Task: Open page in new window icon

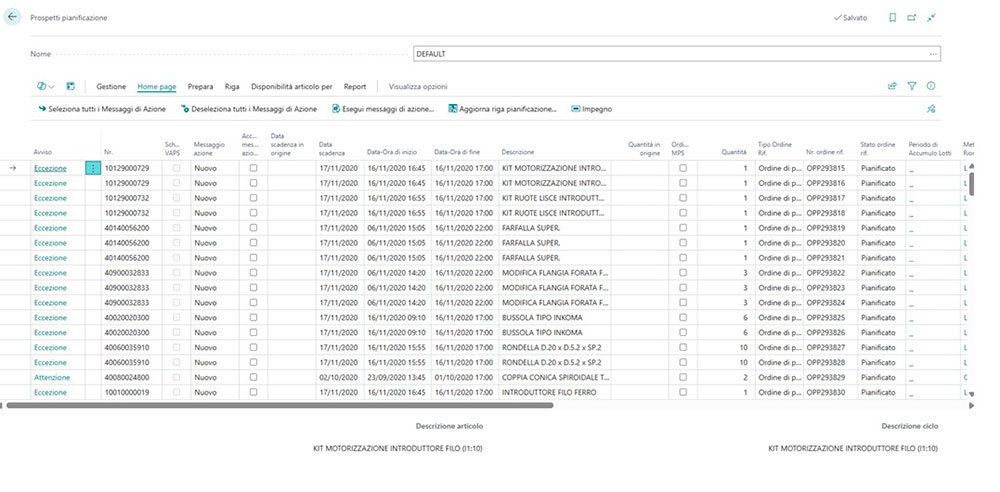Action: (x=912, y=18)
